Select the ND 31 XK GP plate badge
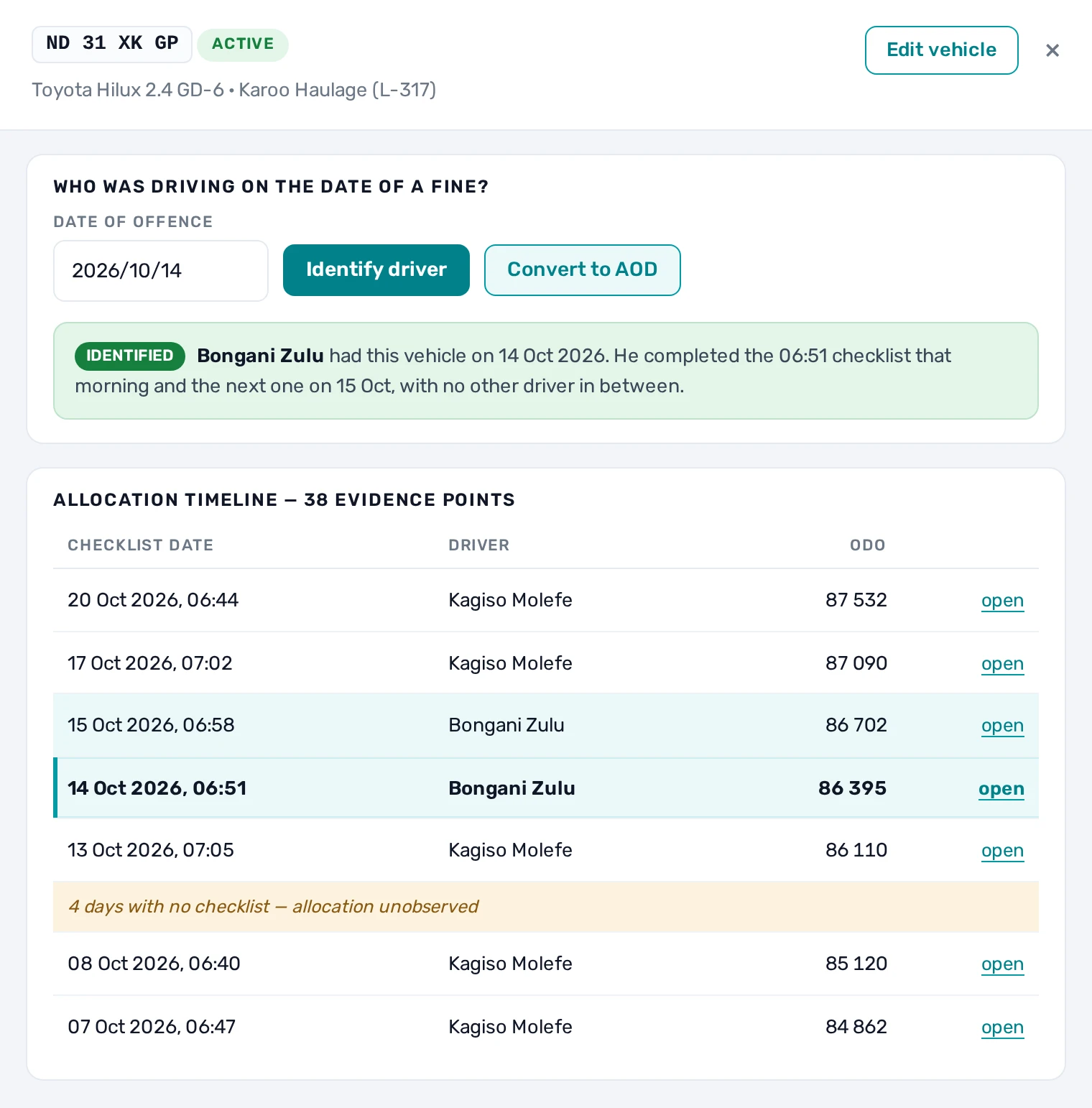 (x=112, y=44)
